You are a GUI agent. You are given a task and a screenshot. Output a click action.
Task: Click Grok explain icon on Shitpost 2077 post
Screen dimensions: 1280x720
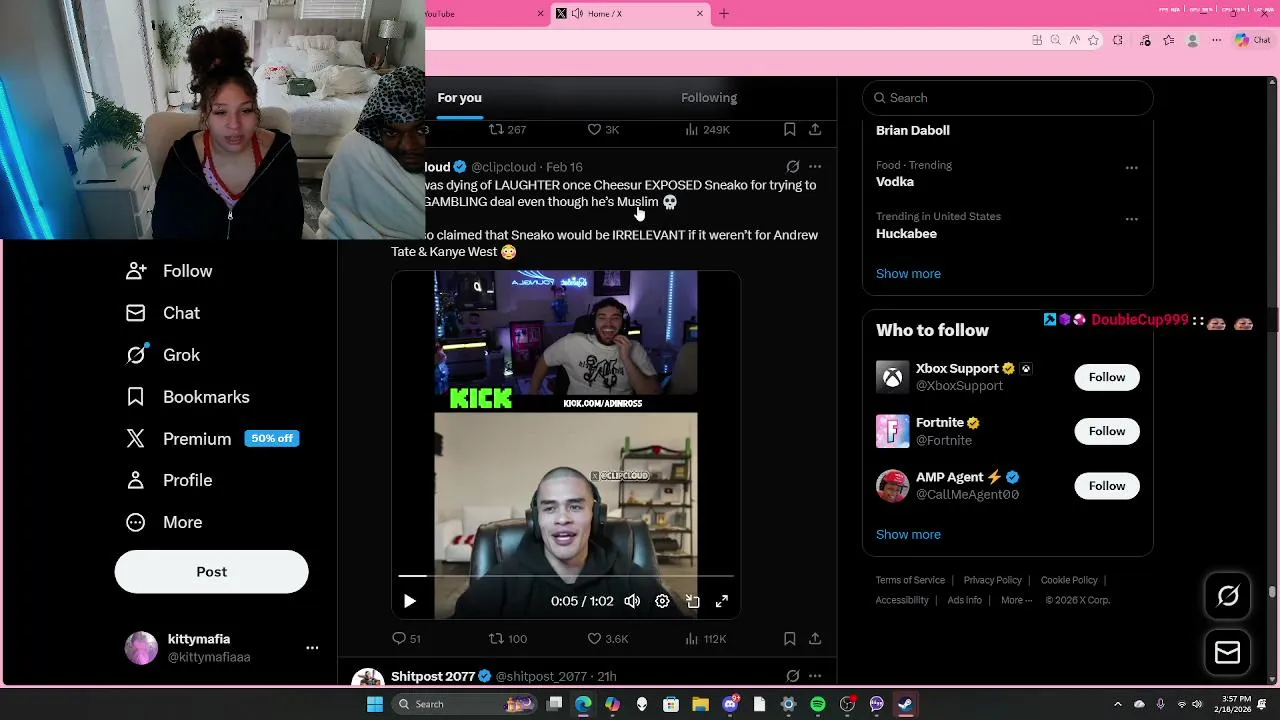coord(792,676)
